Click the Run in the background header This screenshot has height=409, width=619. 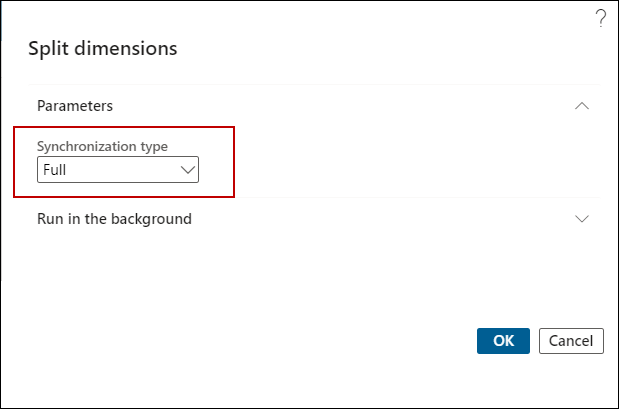click(x=114, y=218)
